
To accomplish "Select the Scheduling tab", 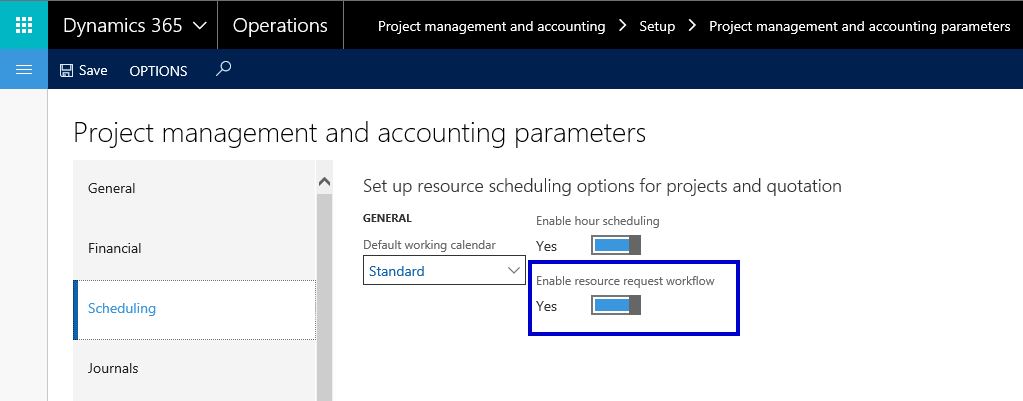I will click(x=122, y=308).
